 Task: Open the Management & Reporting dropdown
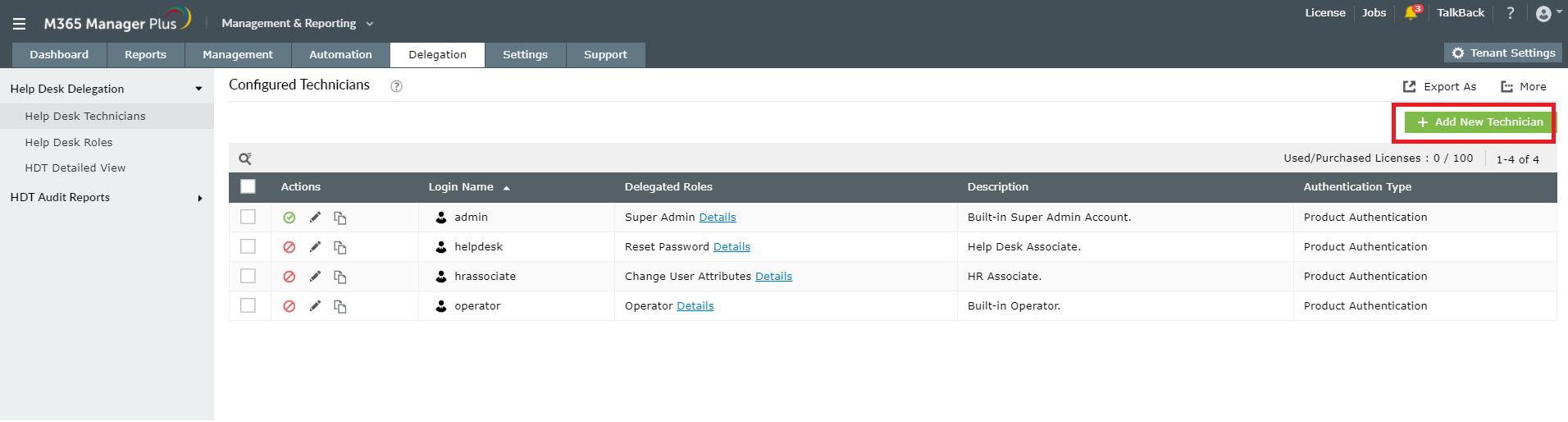[x=297, y=24]
